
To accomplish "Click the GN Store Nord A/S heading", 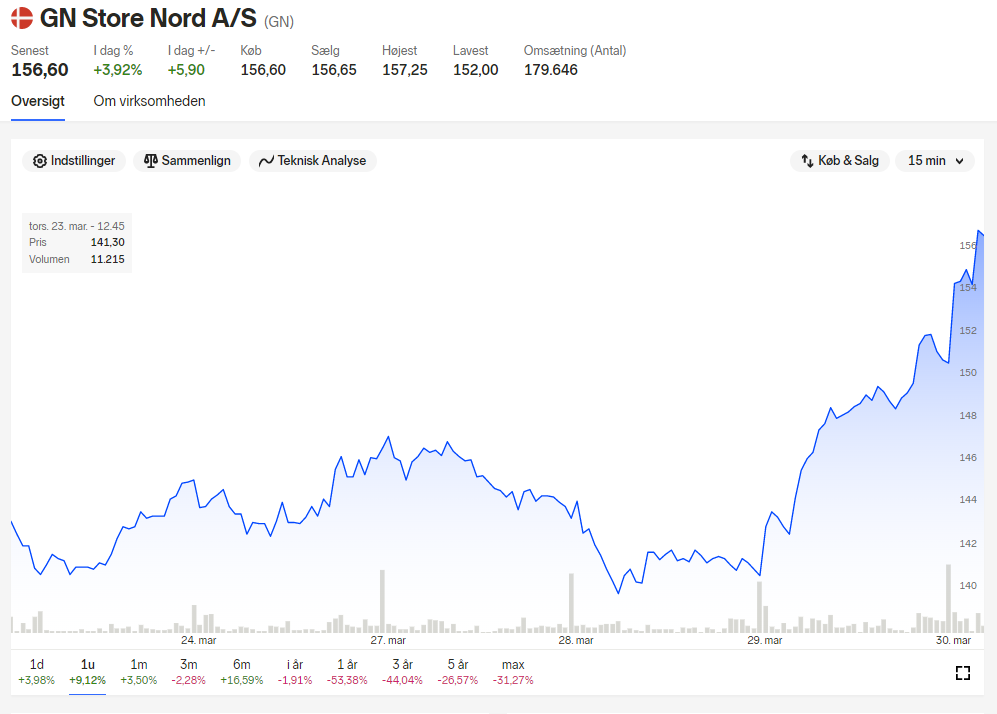I will tap(148, 18).
